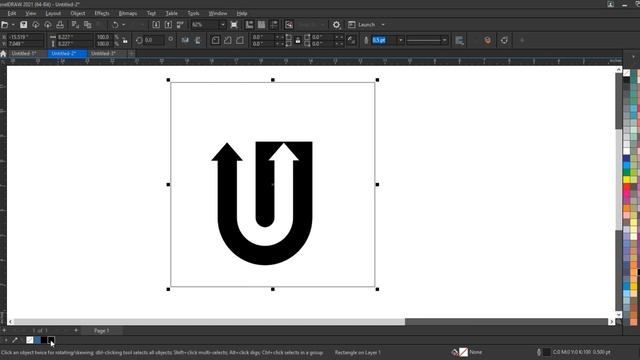The width and height of the screenshot is (640, 360).
Task: Open the Table menu
Action: point(171,13)
